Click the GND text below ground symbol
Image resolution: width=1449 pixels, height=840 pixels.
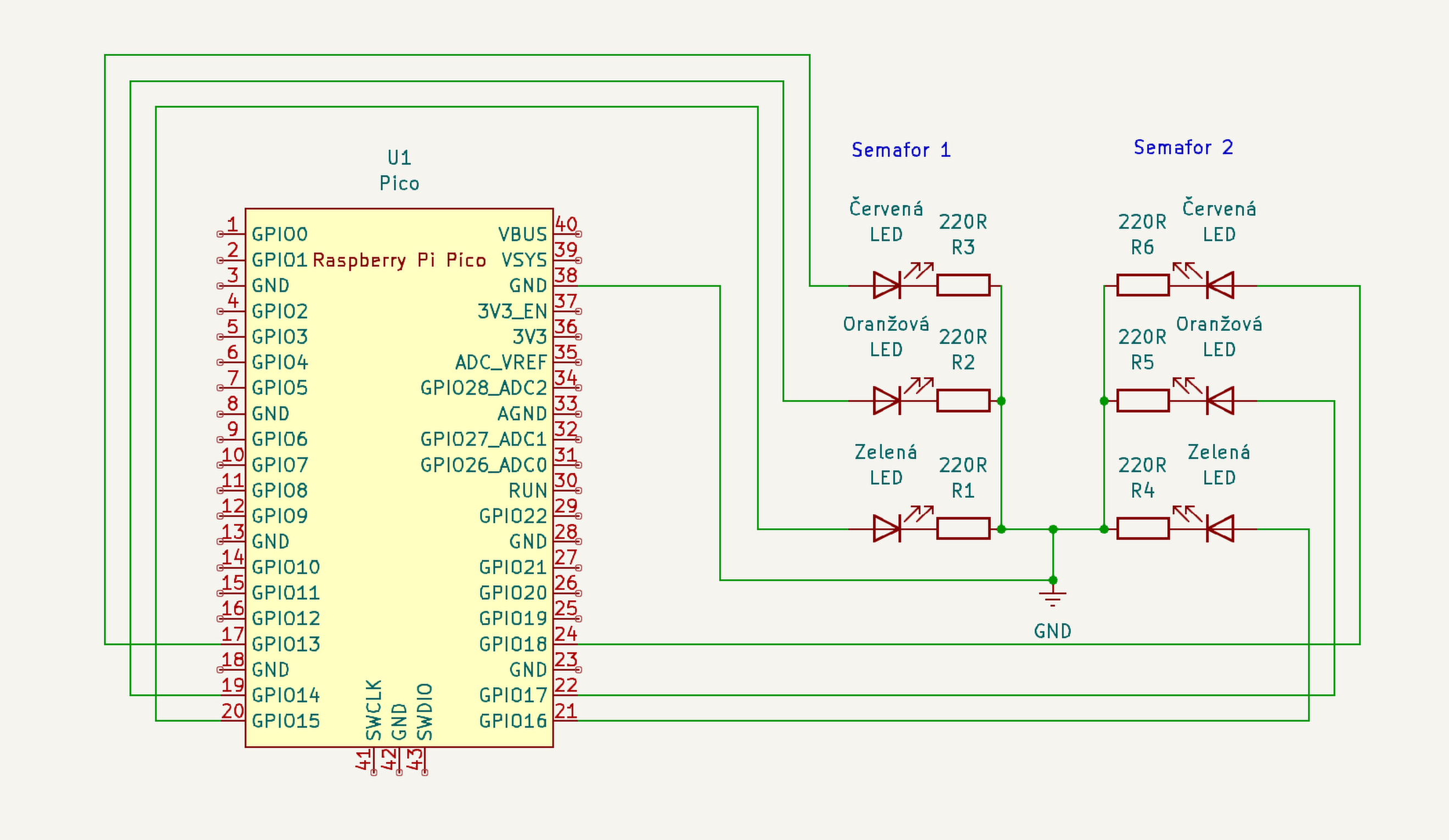(1054, 631)
